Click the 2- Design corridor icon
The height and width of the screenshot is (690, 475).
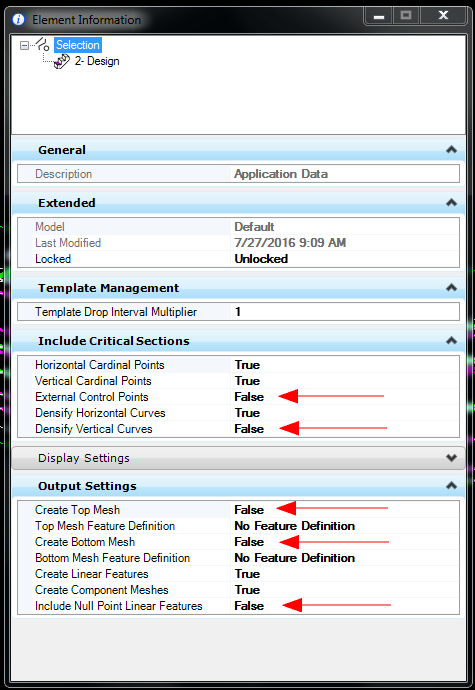point(62,61)
